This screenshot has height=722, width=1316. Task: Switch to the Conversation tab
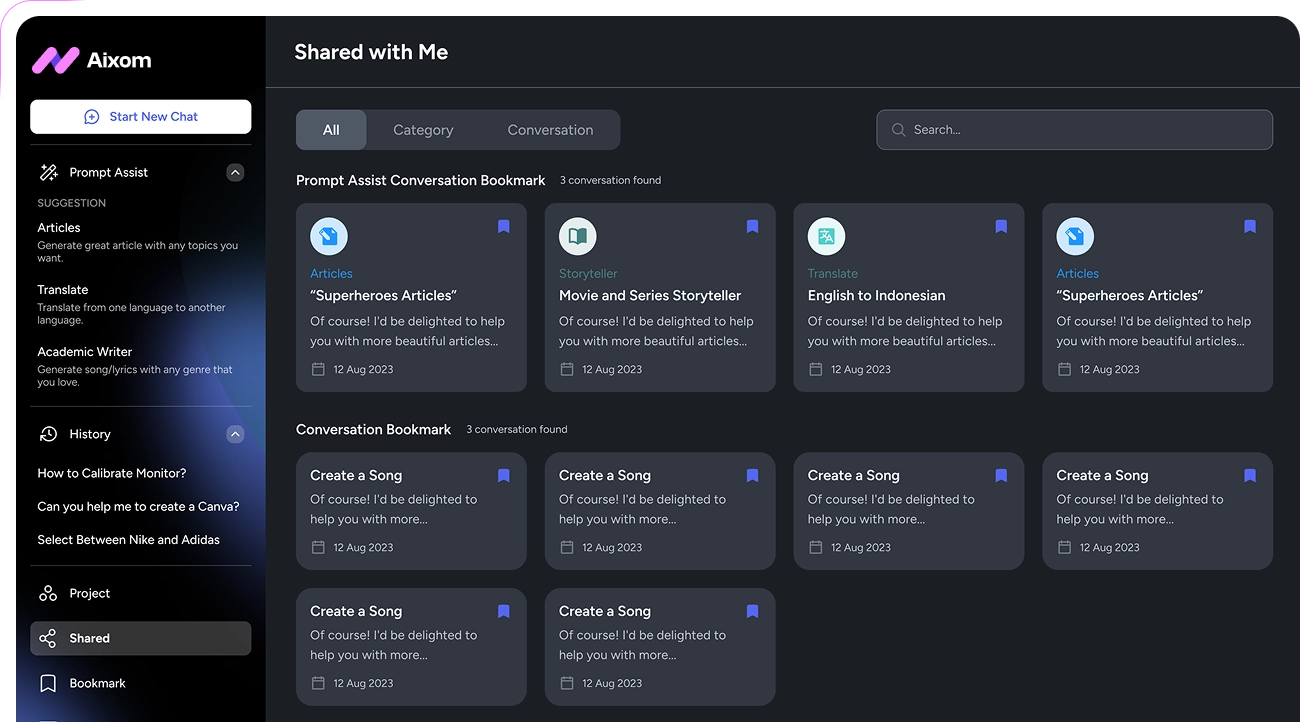coord(550,130)
